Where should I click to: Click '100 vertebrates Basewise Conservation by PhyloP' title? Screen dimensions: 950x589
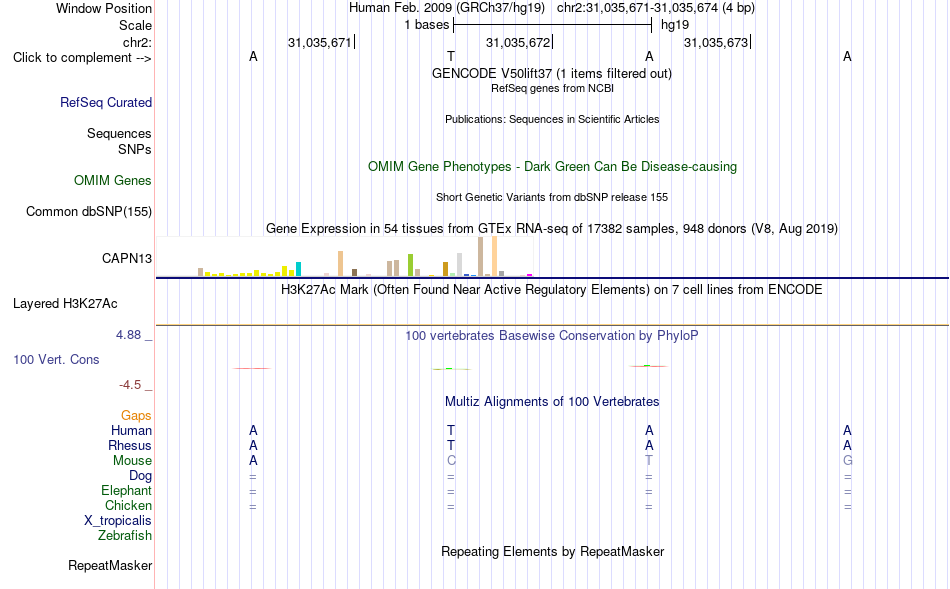[551, 336]
